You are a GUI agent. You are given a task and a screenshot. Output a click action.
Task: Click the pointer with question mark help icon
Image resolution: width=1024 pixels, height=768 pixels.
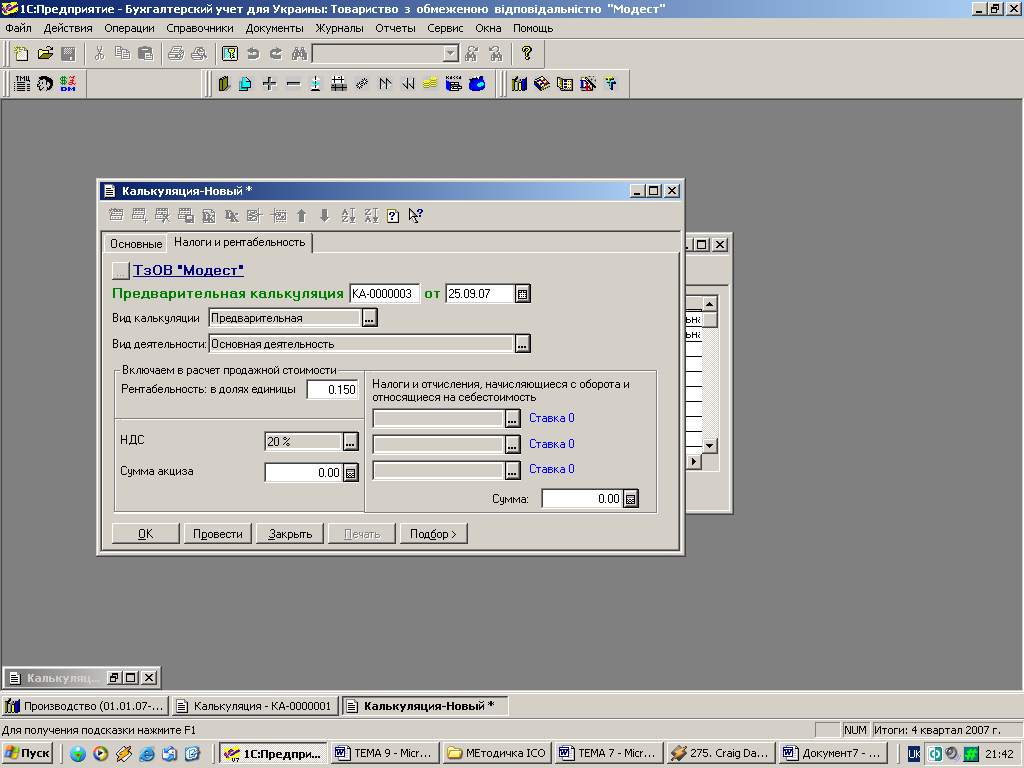[415, 216]
